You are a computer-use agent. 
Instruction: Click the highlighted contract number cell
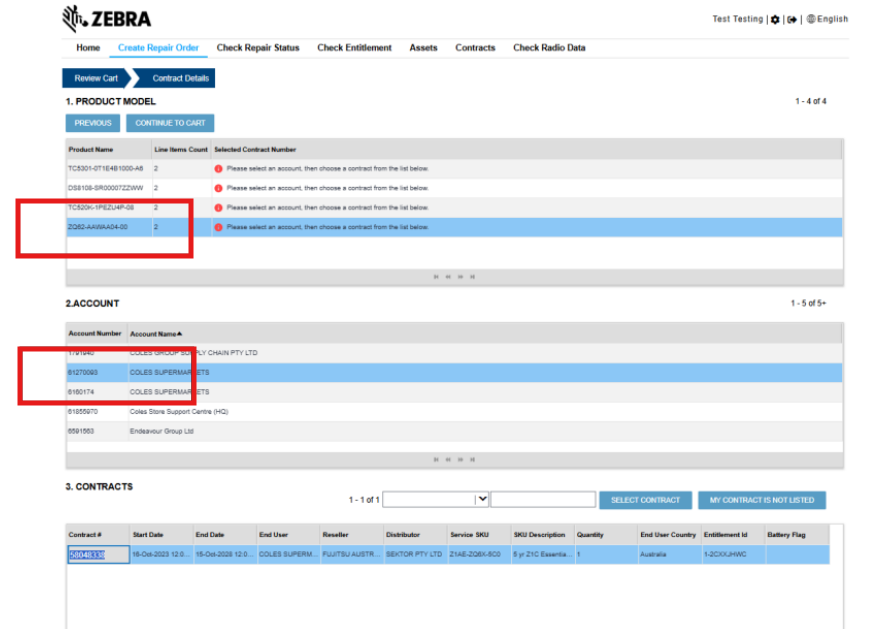point(98,555)
